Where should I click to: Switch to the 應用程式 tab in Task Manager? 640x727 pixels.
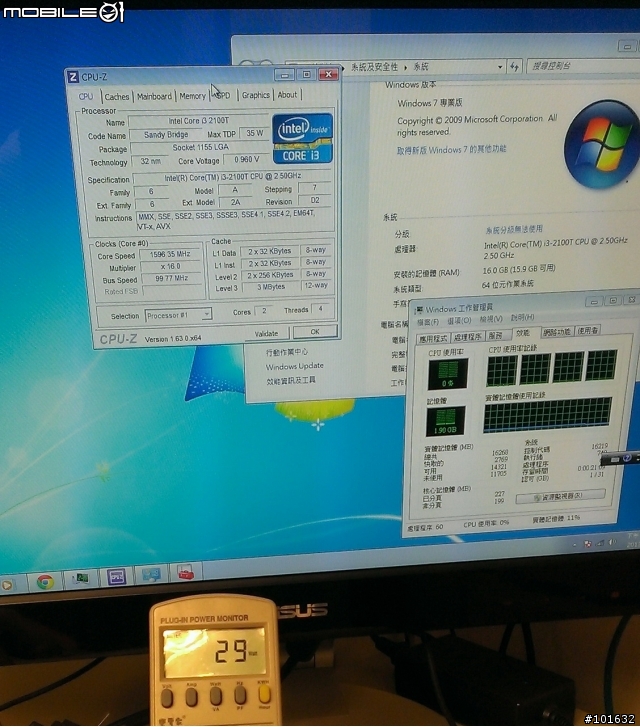pyautogui.click(x=433, y=339)
